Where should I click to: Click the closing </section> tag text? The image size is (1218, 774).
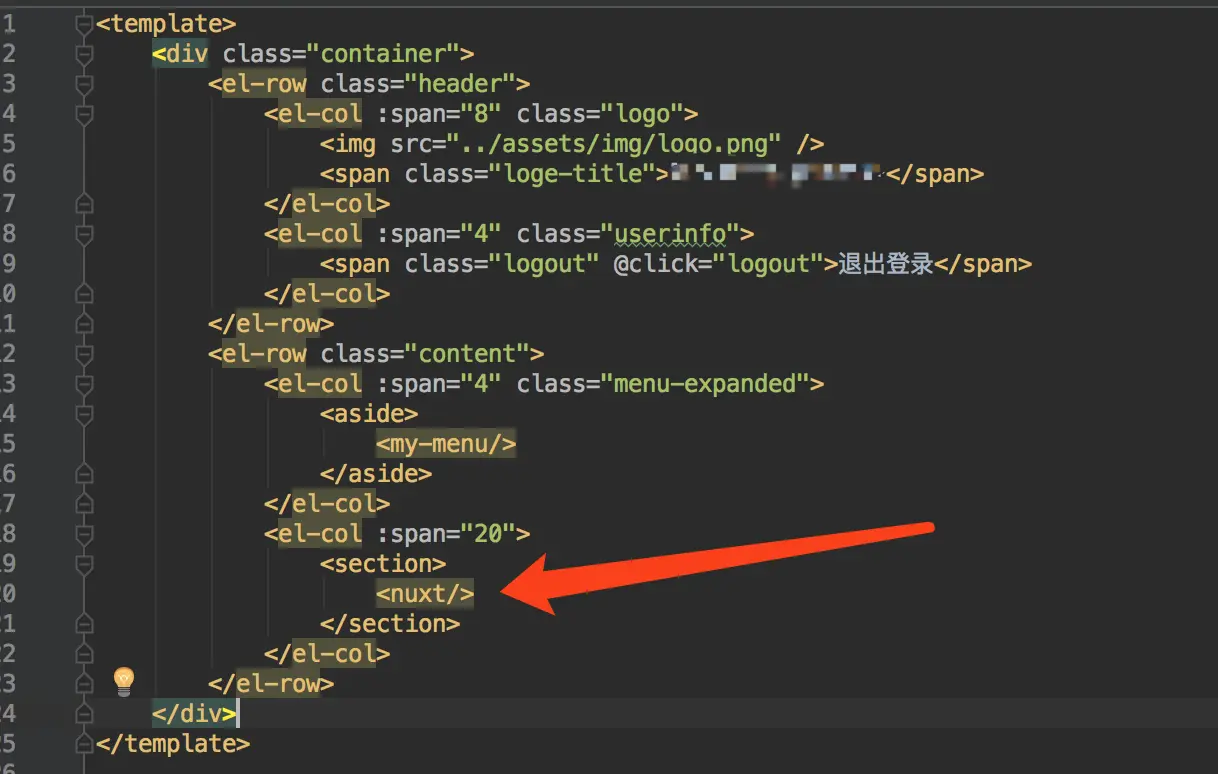(390, 624)
